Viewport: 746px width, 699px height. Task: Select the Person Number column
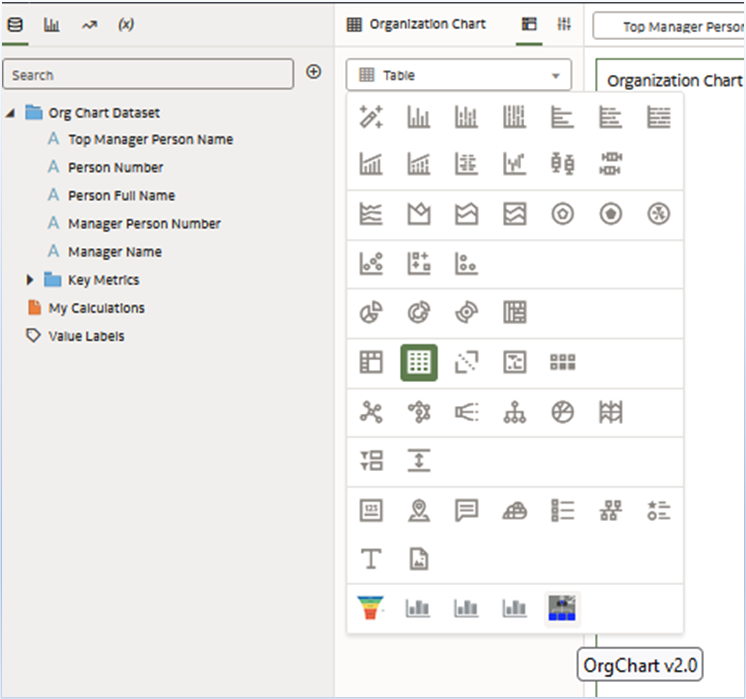(x=116, y=167)
